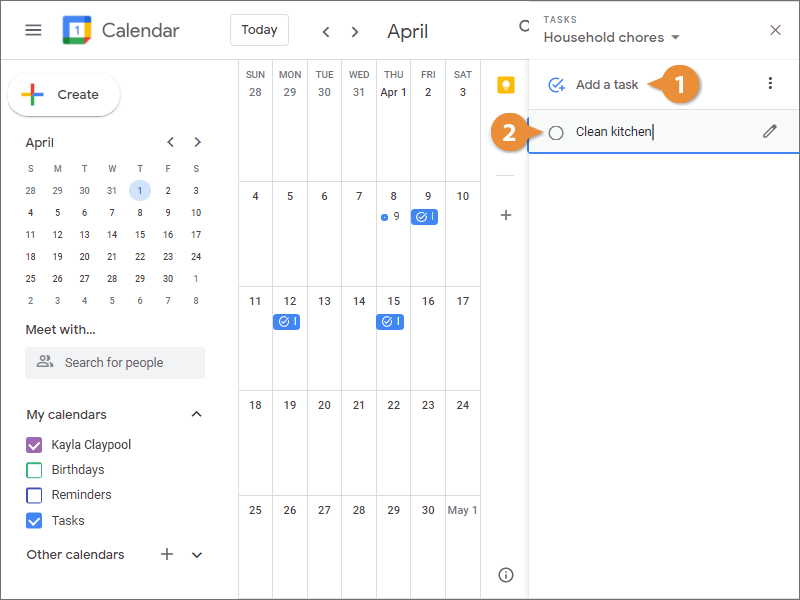Mark Clean kitchen task as complete

pos(557,132)
